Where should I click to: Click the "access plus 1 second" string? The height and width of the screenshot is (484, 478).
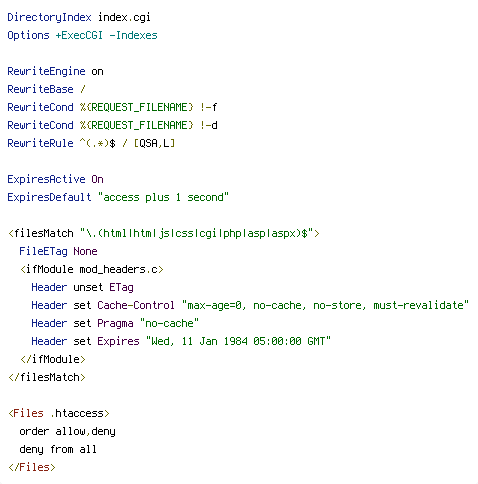(x=163, y=197)
